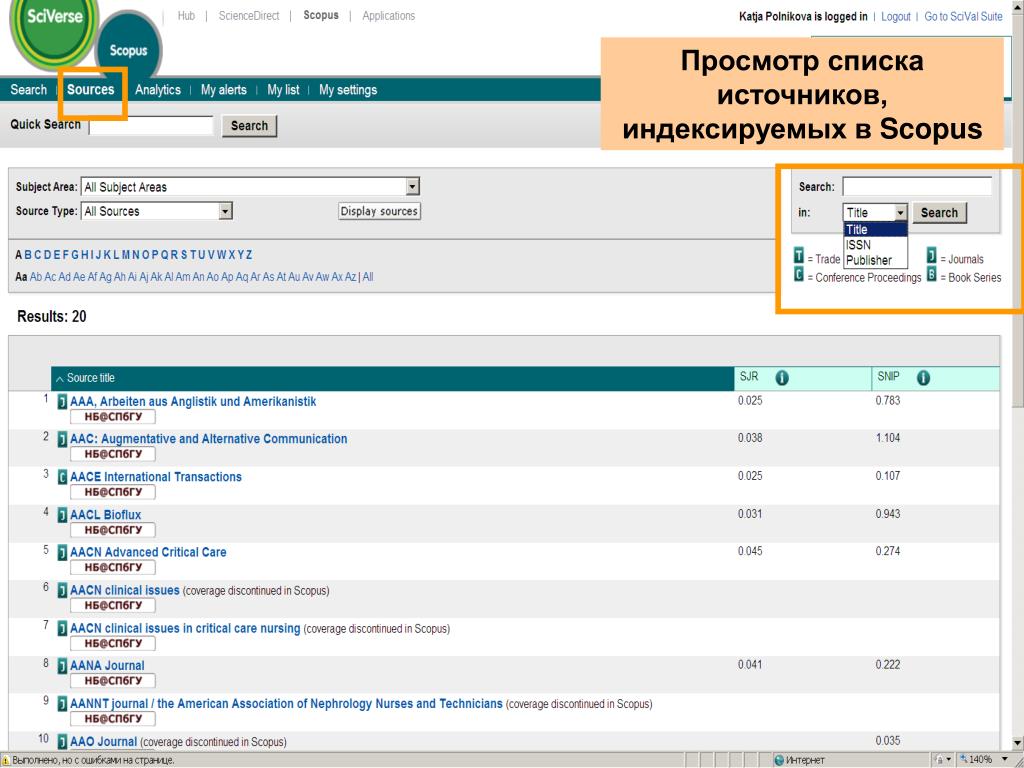Click journal icon beside AAO Journal
This screenshot has width=1024, height=768.
click(x=62, y=742)
